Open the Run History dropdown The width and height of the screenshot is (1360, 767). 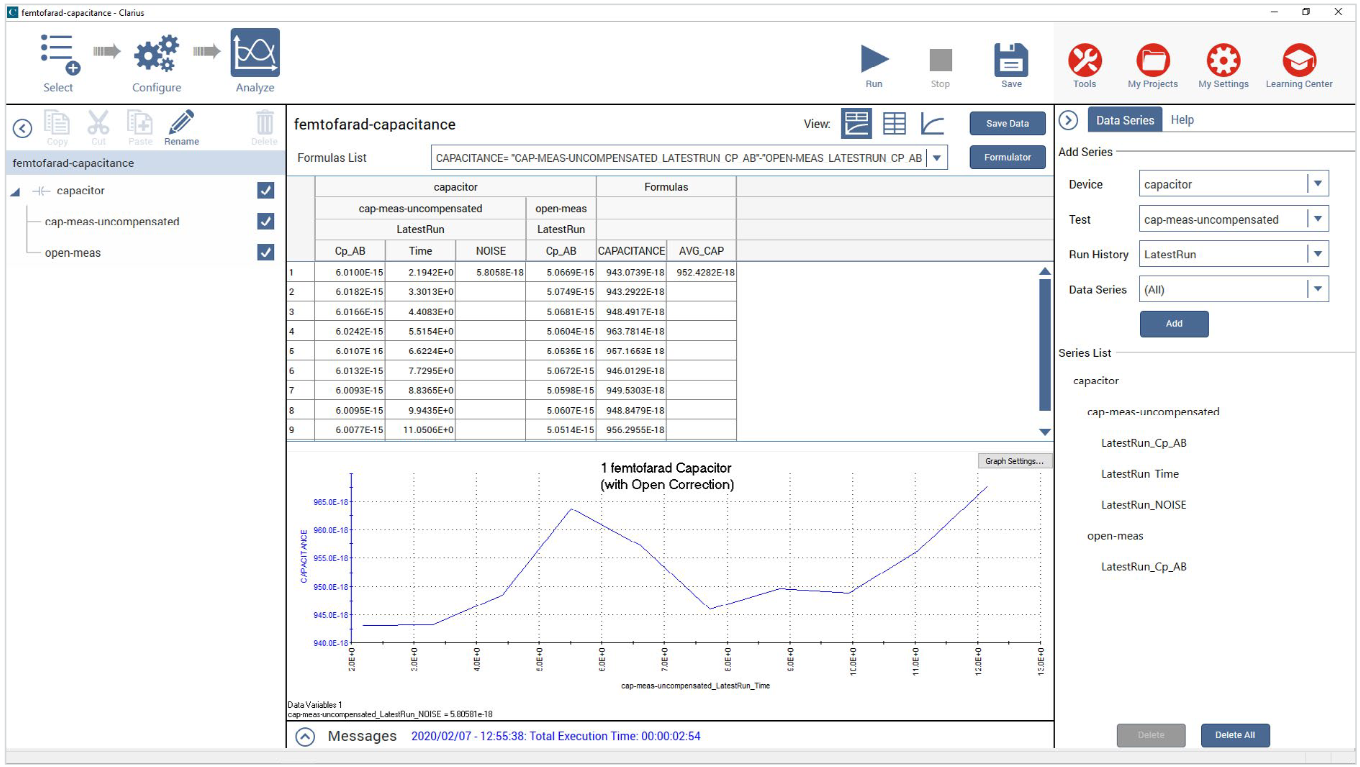tap(1318, 254)
